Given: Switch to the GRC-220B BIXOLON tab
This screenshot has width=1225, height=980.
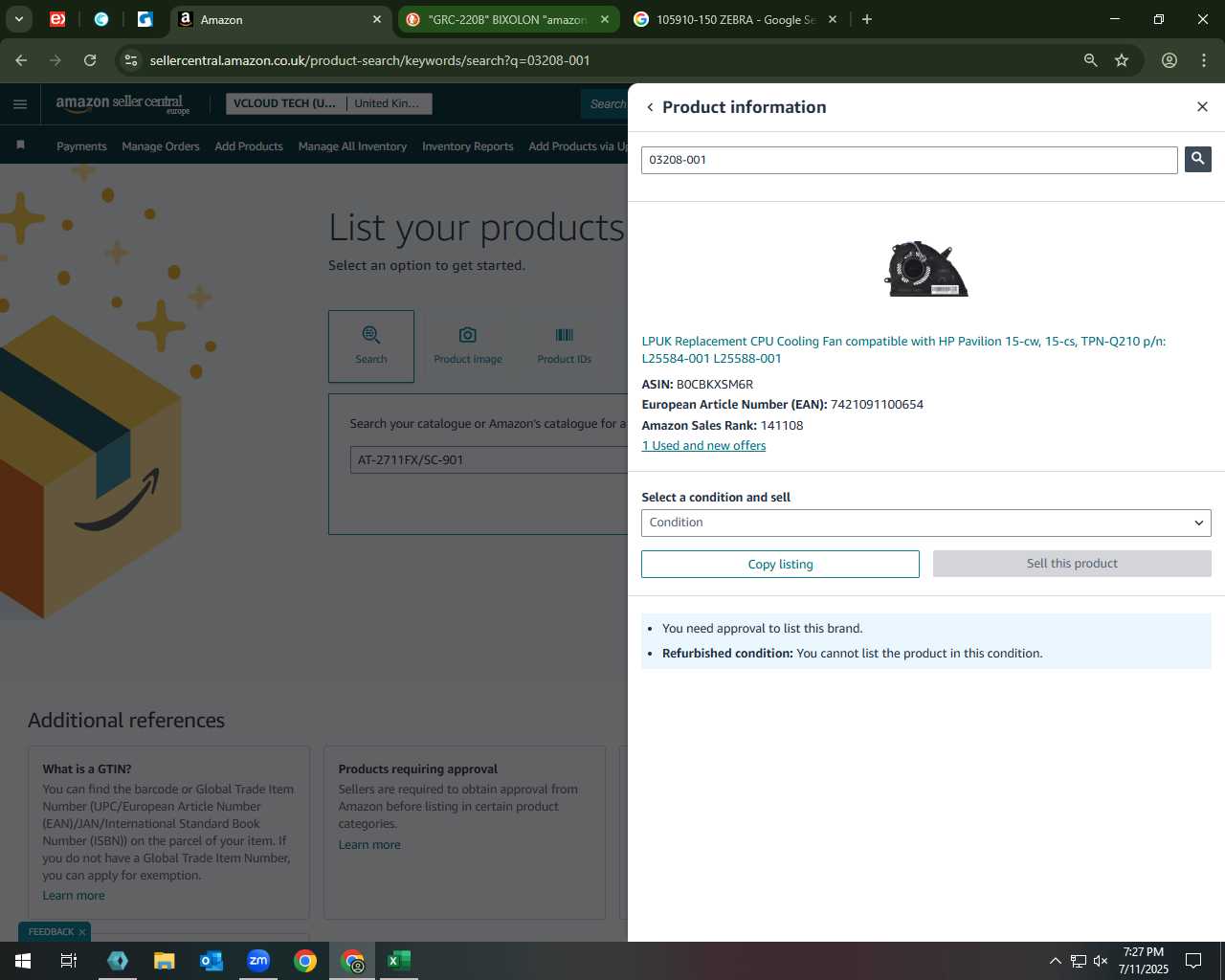Looking at the screenshot, I should tap(507, 19).
